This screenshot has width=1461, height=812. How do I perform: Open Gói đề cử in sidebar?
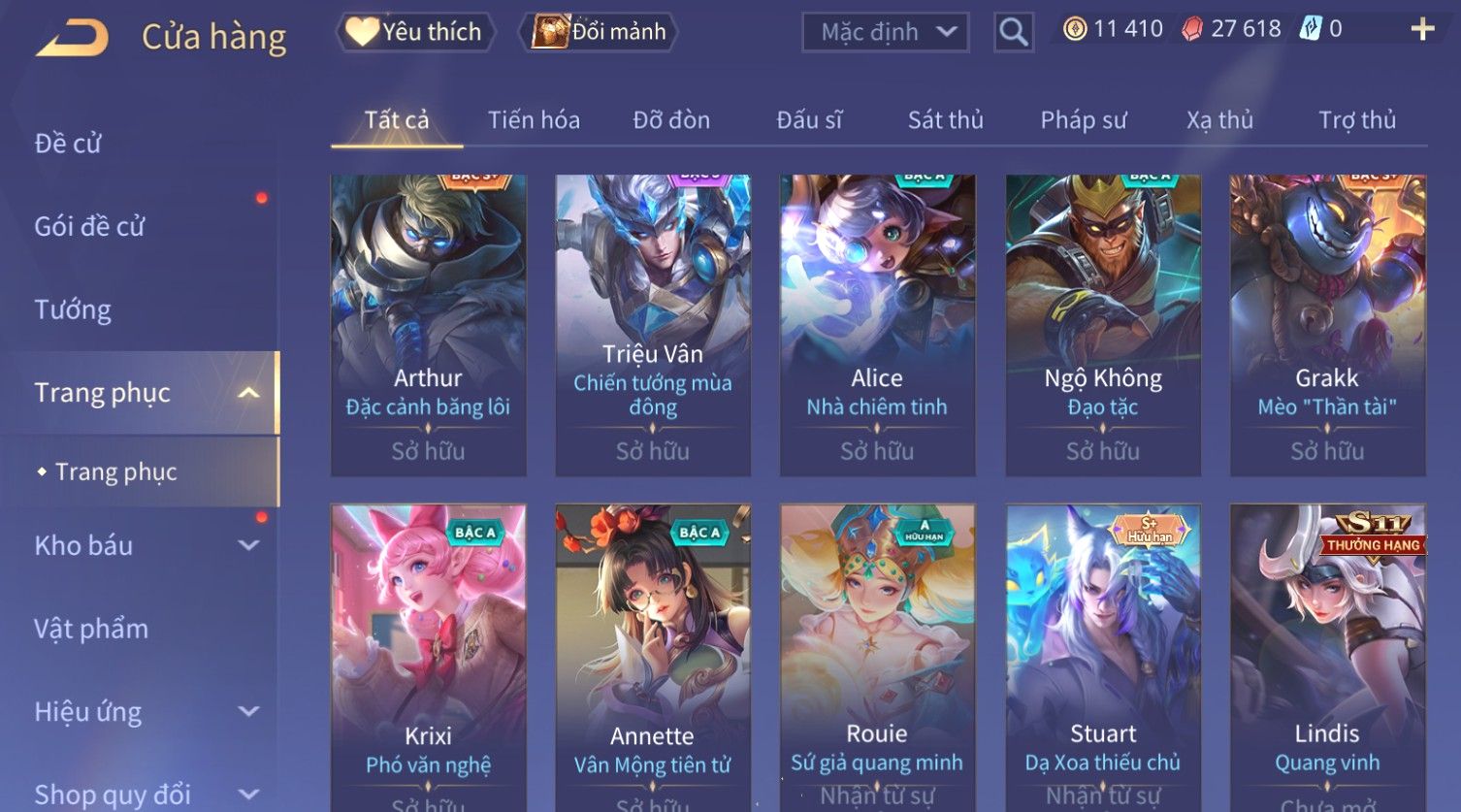89,226
